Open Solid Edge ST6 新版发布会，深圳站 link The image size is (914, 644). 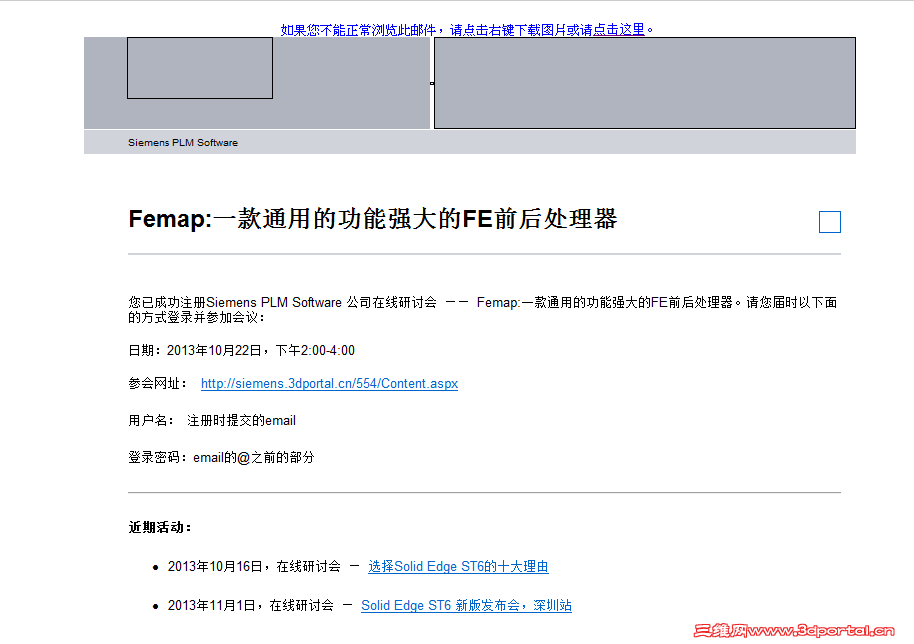pos(466,606)
